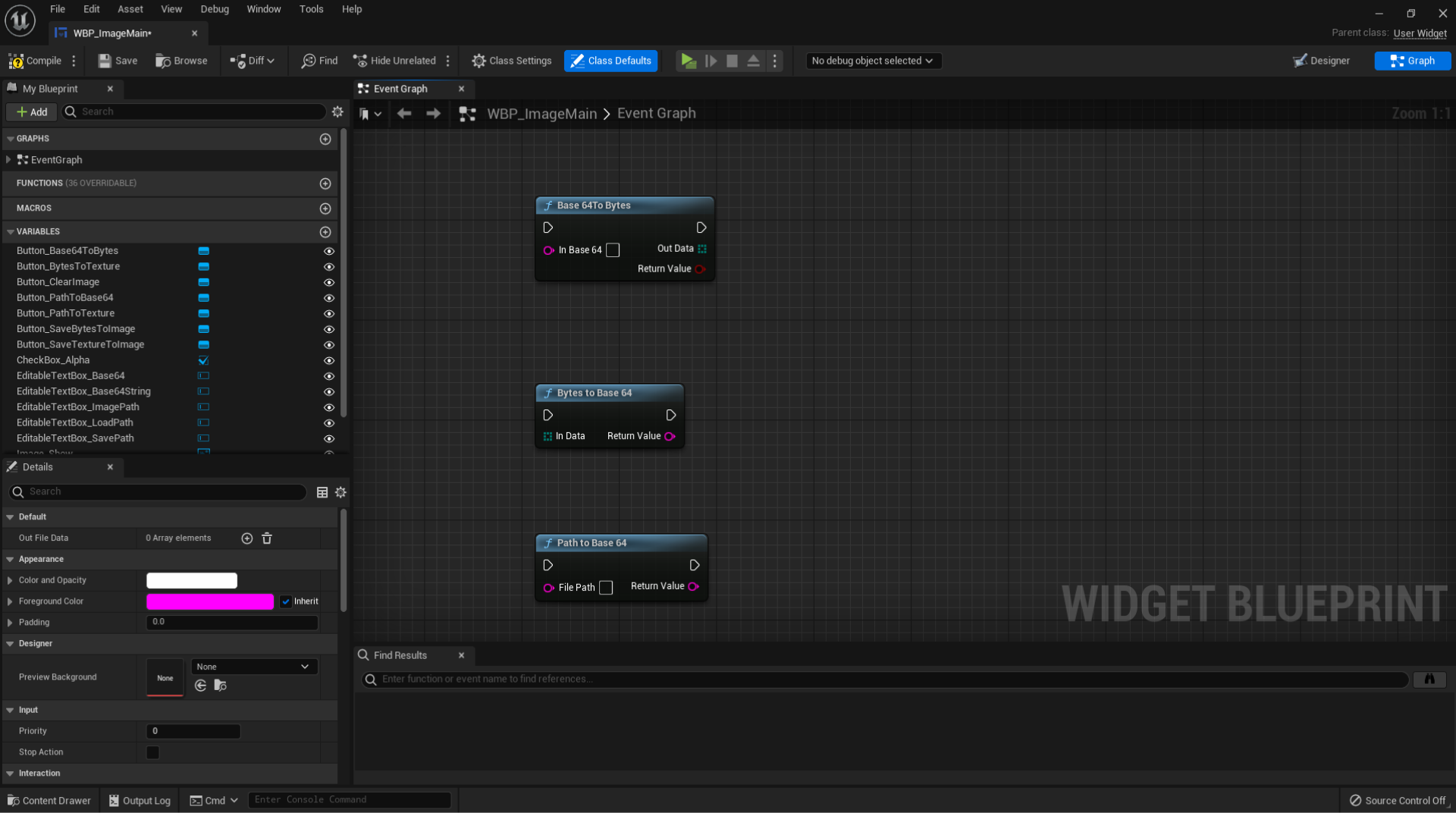The width and height of the screenshot is (1456, 819).
Task: Expand the EventGraph tree item
Action: click(x=8, y=160)
